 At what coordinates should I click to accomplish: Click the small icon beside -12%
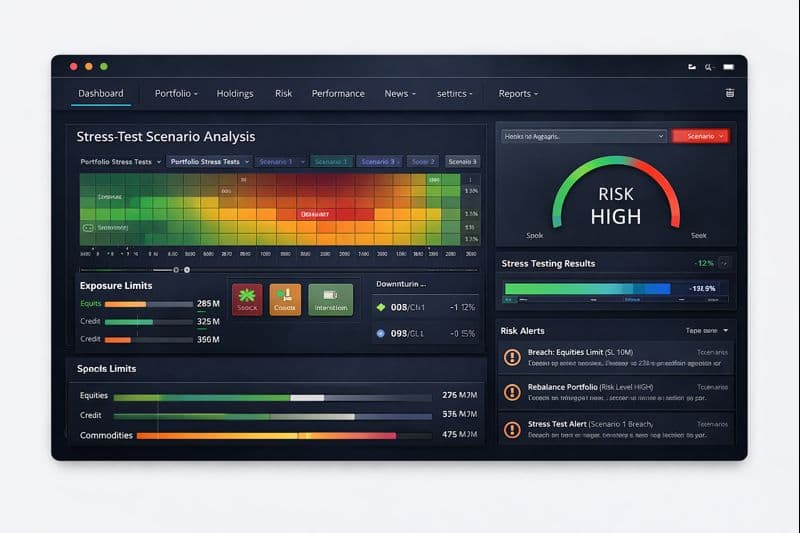(723, 263)
